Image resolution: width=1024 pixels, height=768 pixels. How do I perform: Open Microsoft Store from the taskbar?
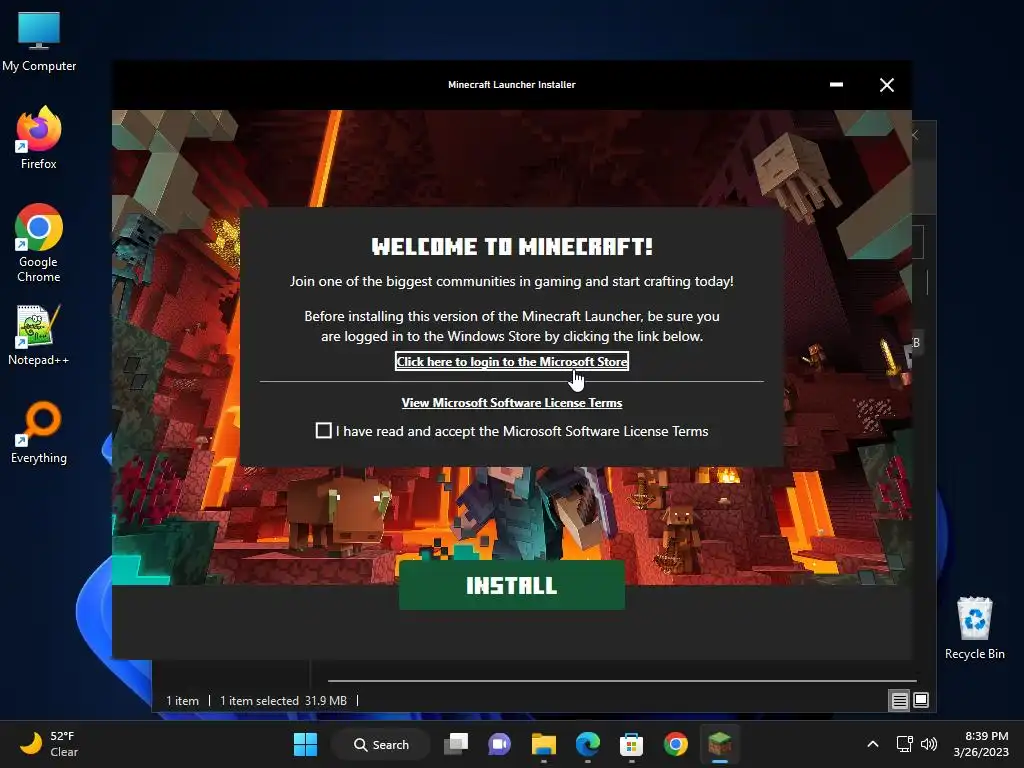tap(632, 744)
